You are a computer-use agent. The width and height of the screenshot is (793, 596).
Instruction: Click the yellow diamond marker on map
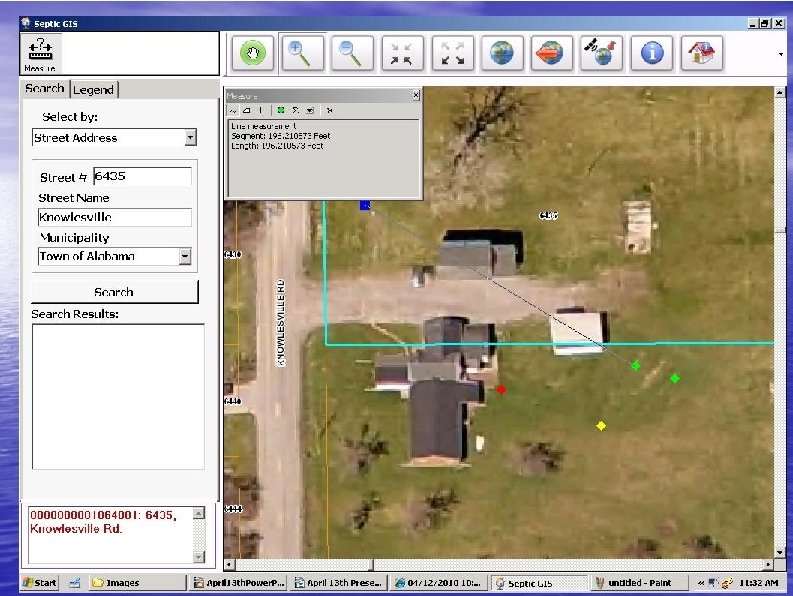pos(601,426)
